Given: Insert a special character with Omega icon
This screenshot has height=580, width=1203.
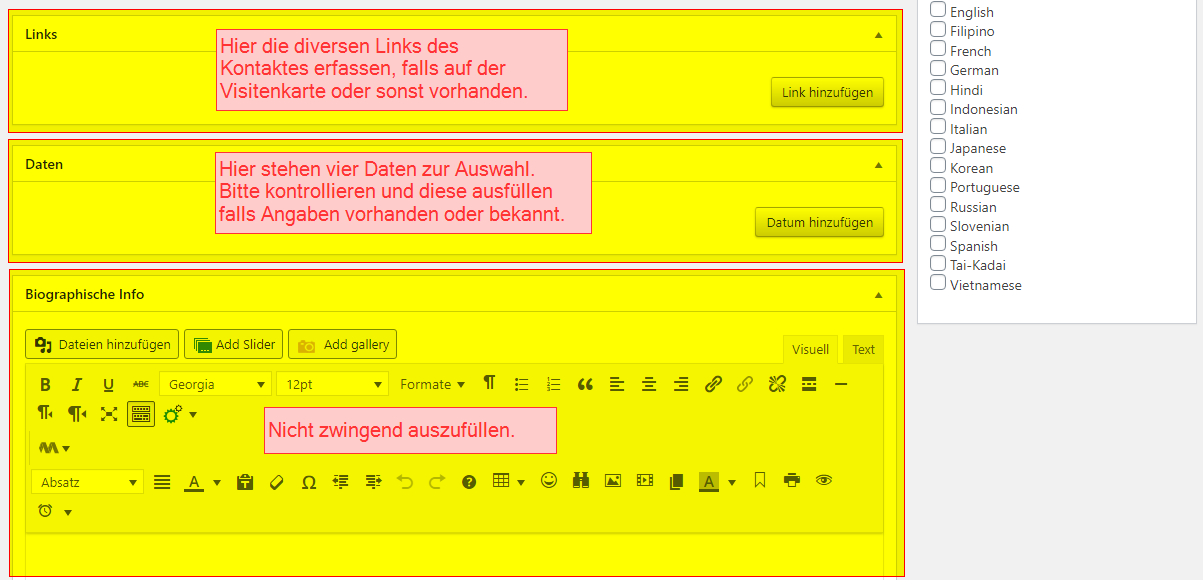Looking at the screenshot, I should coord(309,482).
